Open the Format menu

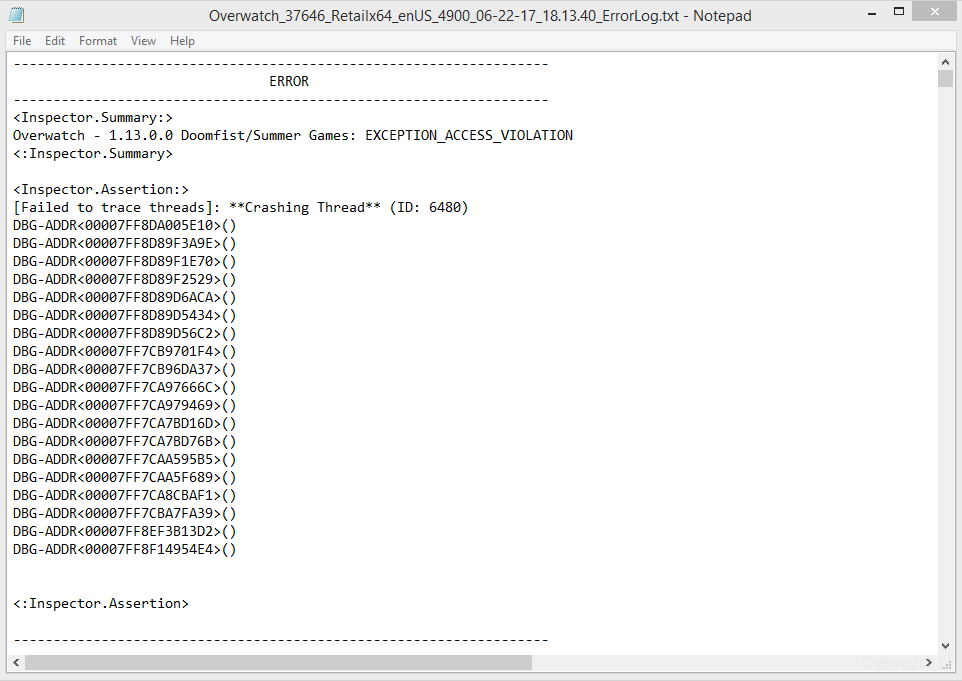pos(98,41)
